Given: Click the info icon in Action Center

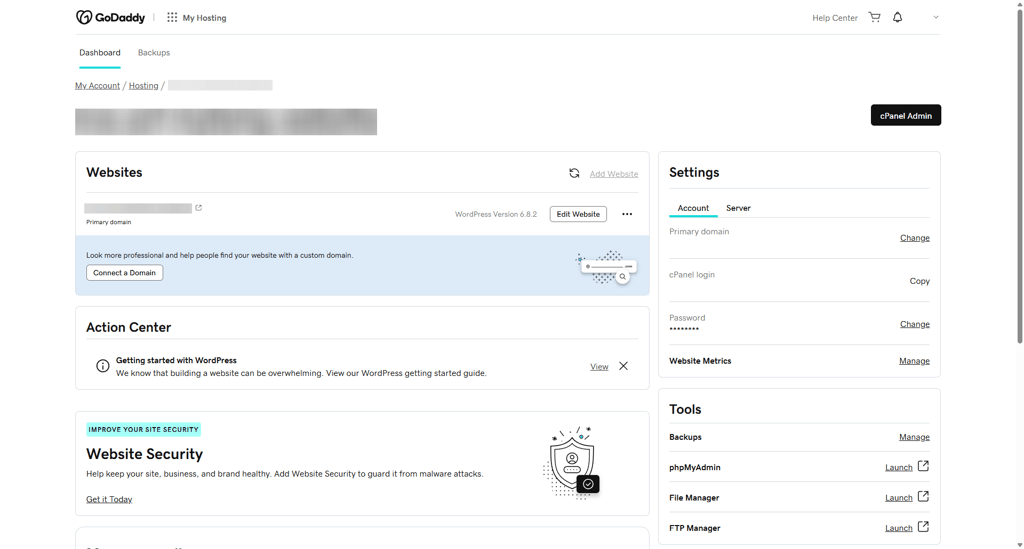Looking at the screenshot, I should (x=103, y=366).
